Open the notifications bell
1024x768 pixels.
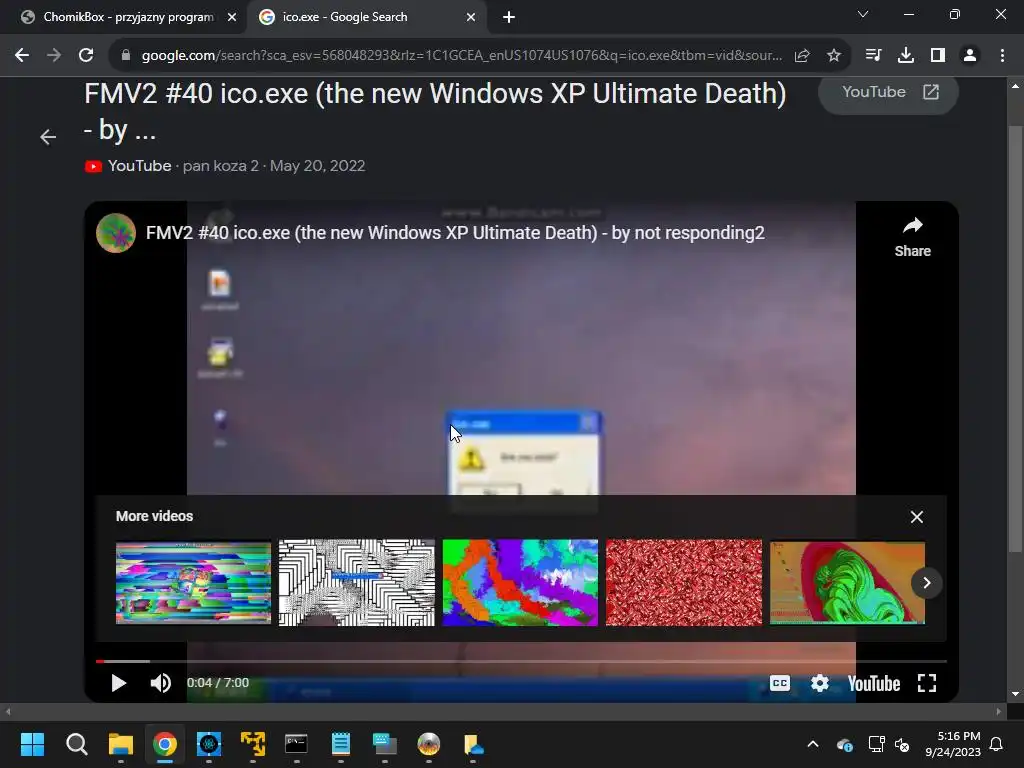tap(997, 744)
